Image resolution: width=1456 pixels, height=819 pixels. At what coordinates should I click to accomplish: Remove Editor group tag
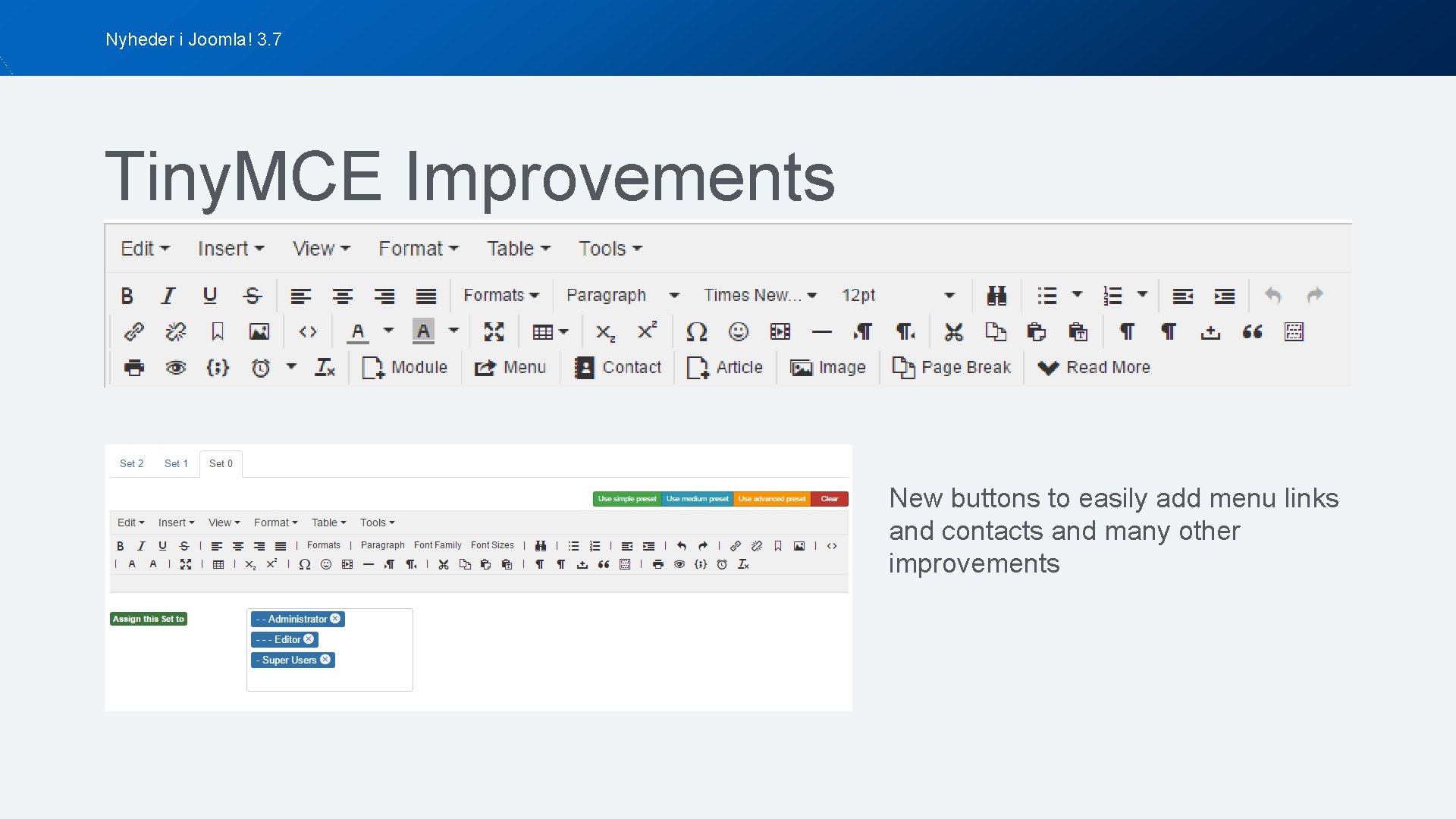point(309,639)
